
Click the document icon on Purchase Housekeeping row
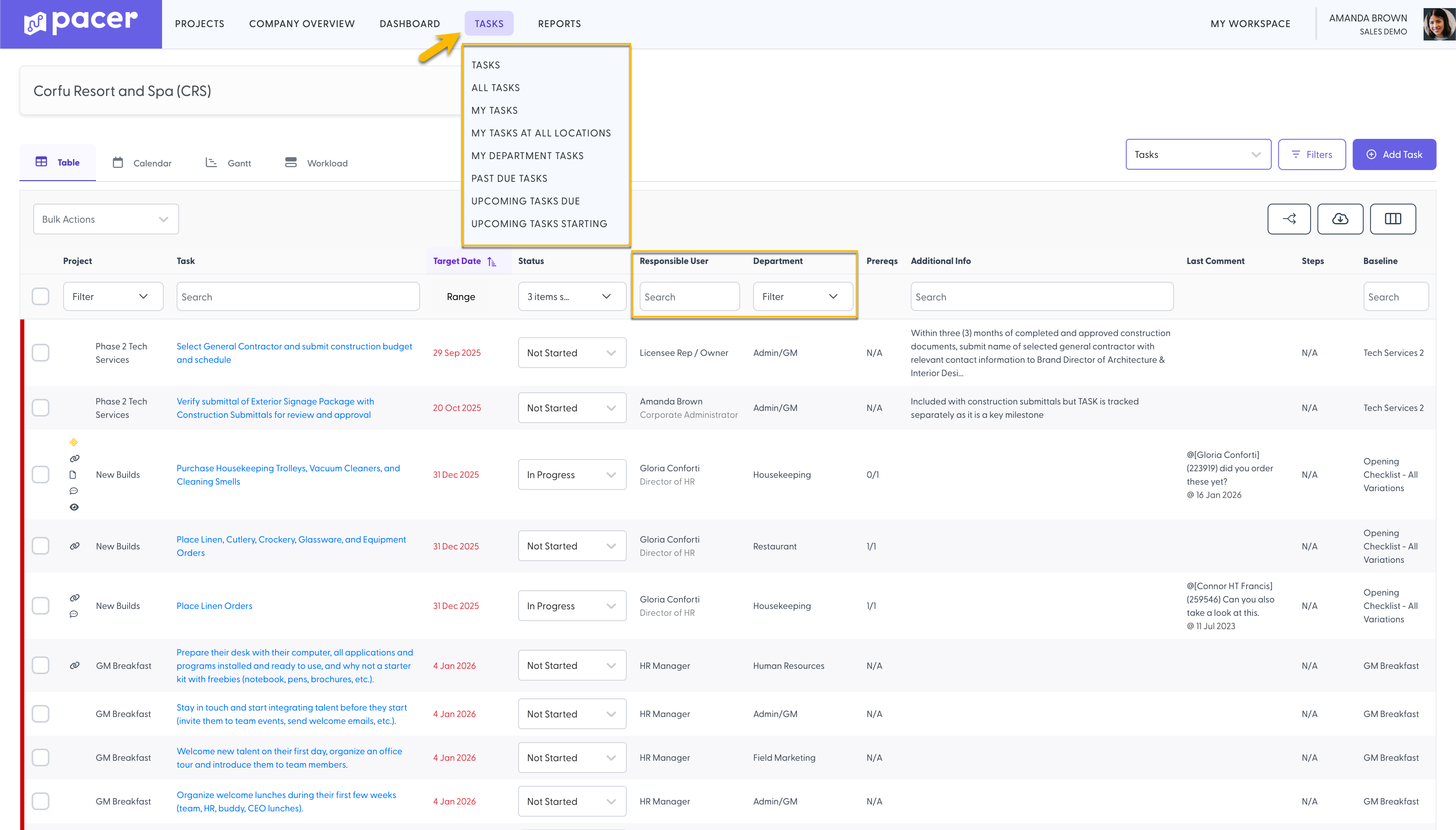coord(73,474)
